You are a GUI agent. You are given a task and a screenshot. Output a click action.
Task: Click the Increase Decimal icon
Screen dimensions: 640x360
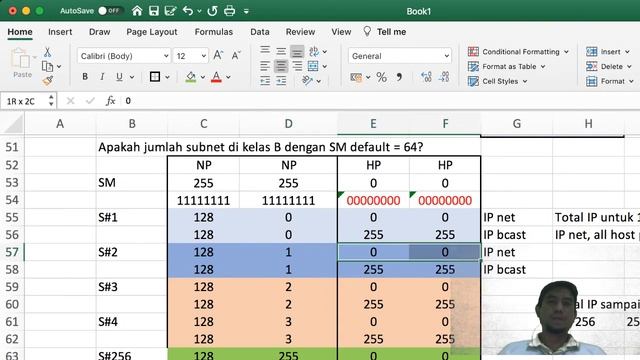click(x=426, y=77)
